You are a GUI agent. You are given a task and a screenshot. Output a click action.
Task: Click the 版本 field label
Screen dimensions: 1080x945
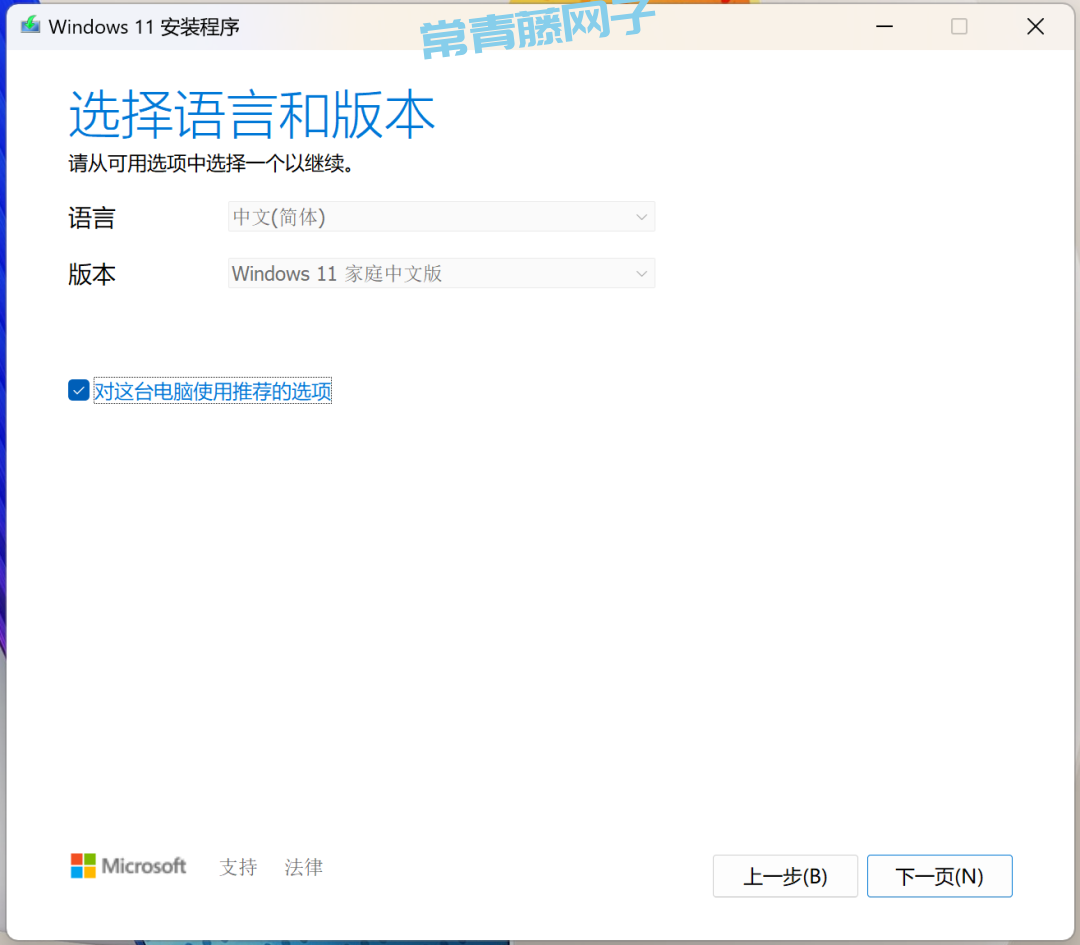coord(92,275)
